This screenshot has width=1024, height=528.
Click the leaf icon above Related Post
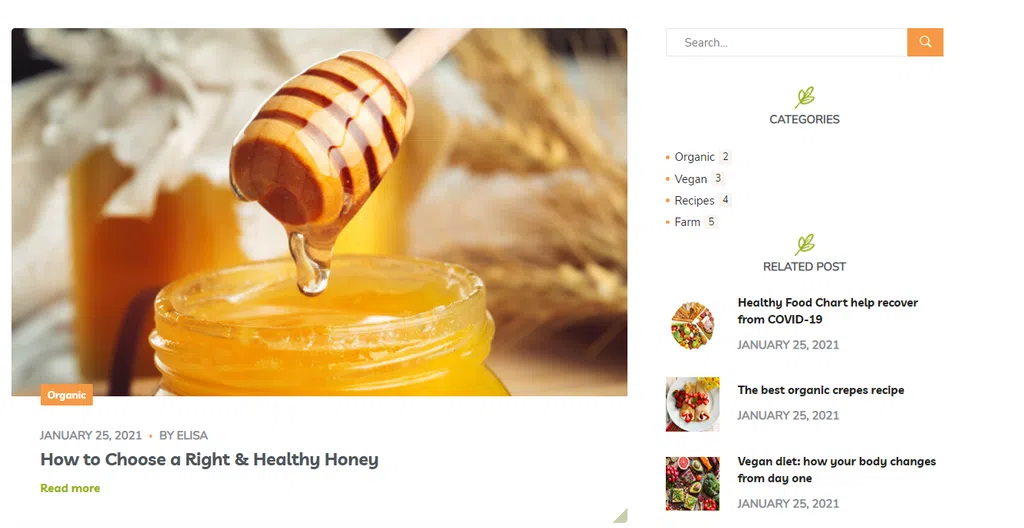[805, 244]
